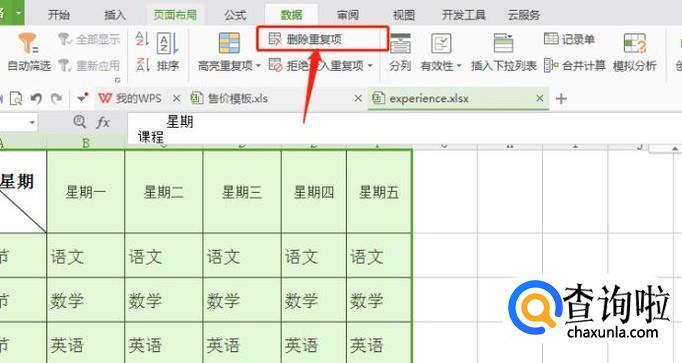Viewport: 682px width, 363px height.
Task: Select column B header
Action: pyautogui.click(x=86, y=143)
